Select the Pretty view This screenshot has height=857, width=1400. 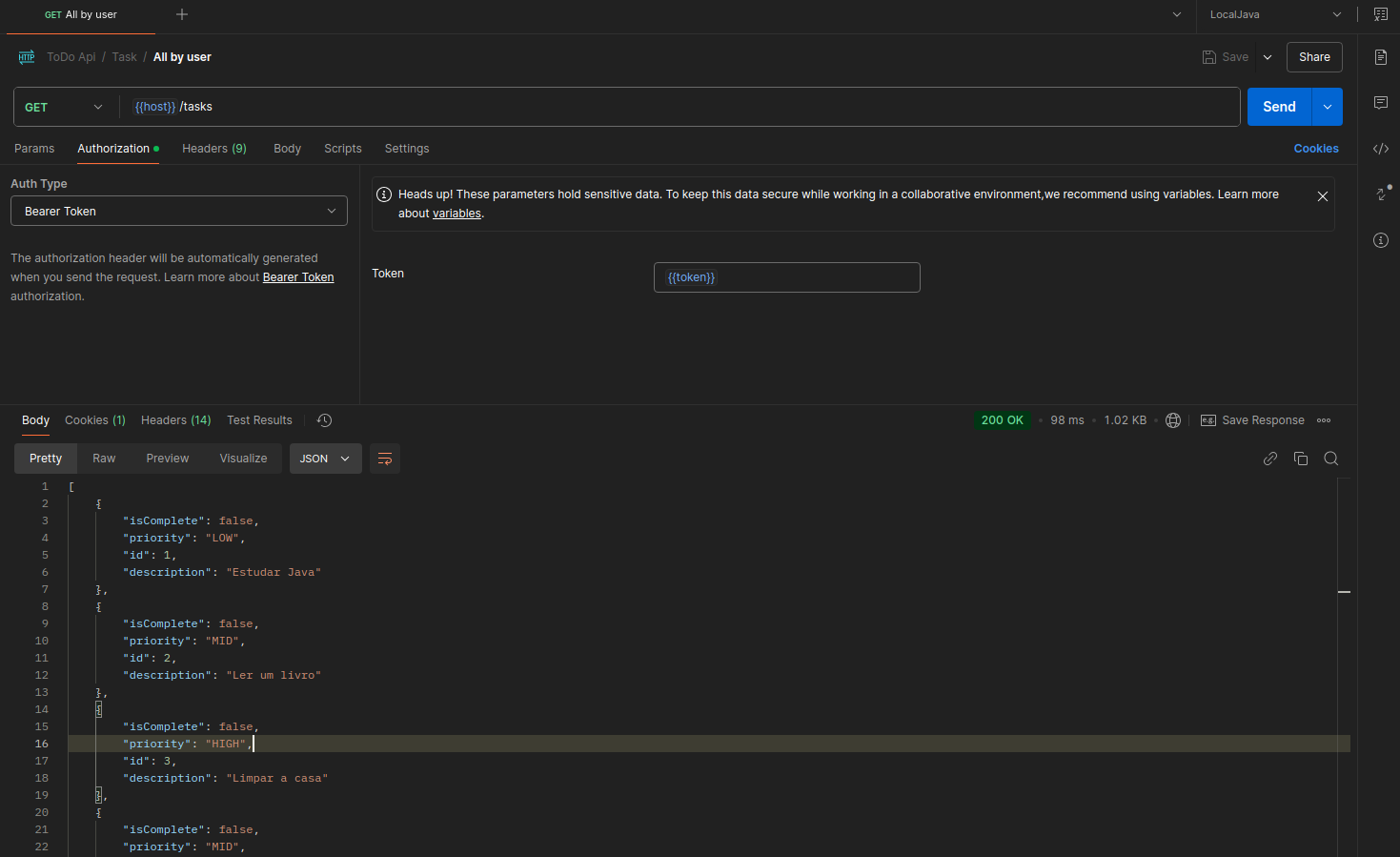(46, 459)
